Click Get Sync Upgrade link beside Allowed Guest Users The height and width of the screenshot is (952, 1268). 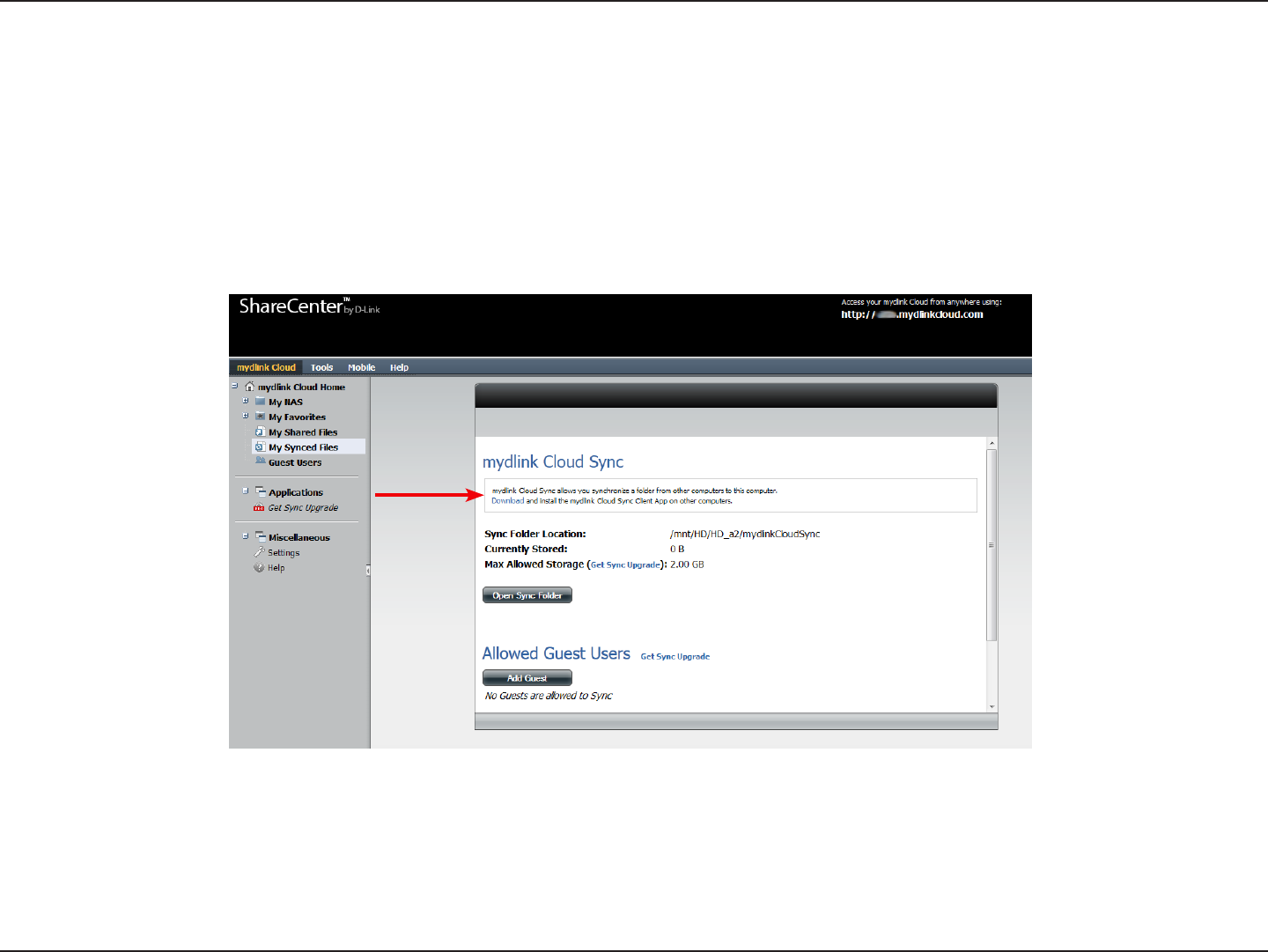tap(675, 657)
